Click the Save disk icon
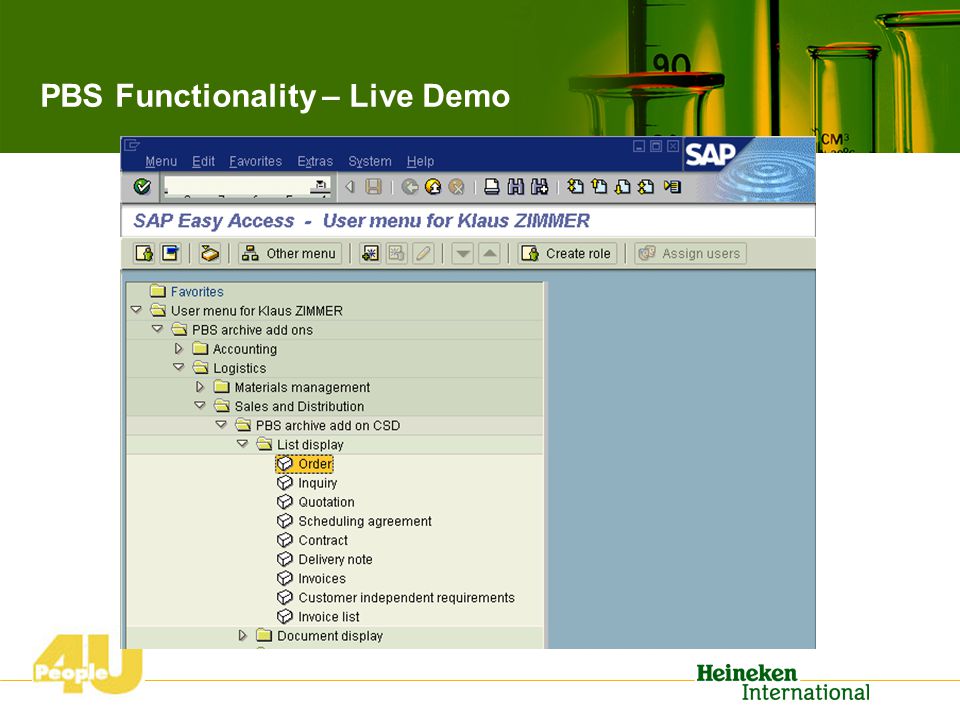 coord(373,186)
